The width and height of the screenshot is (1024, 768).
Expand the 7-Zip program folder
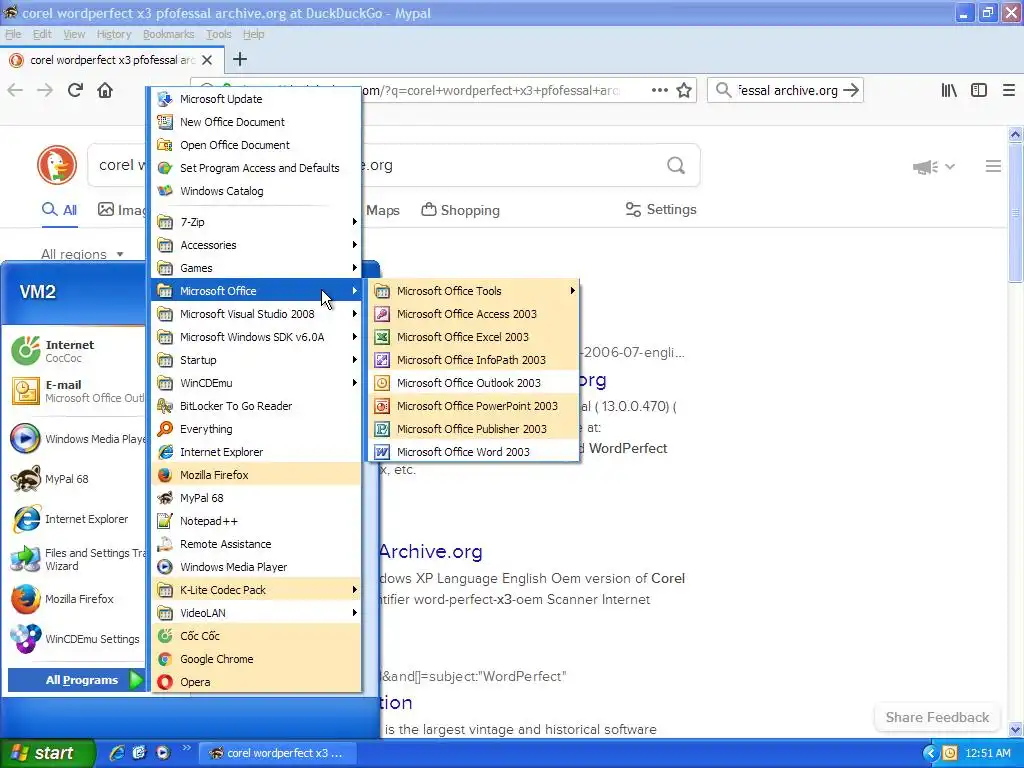tap(256, 222)
